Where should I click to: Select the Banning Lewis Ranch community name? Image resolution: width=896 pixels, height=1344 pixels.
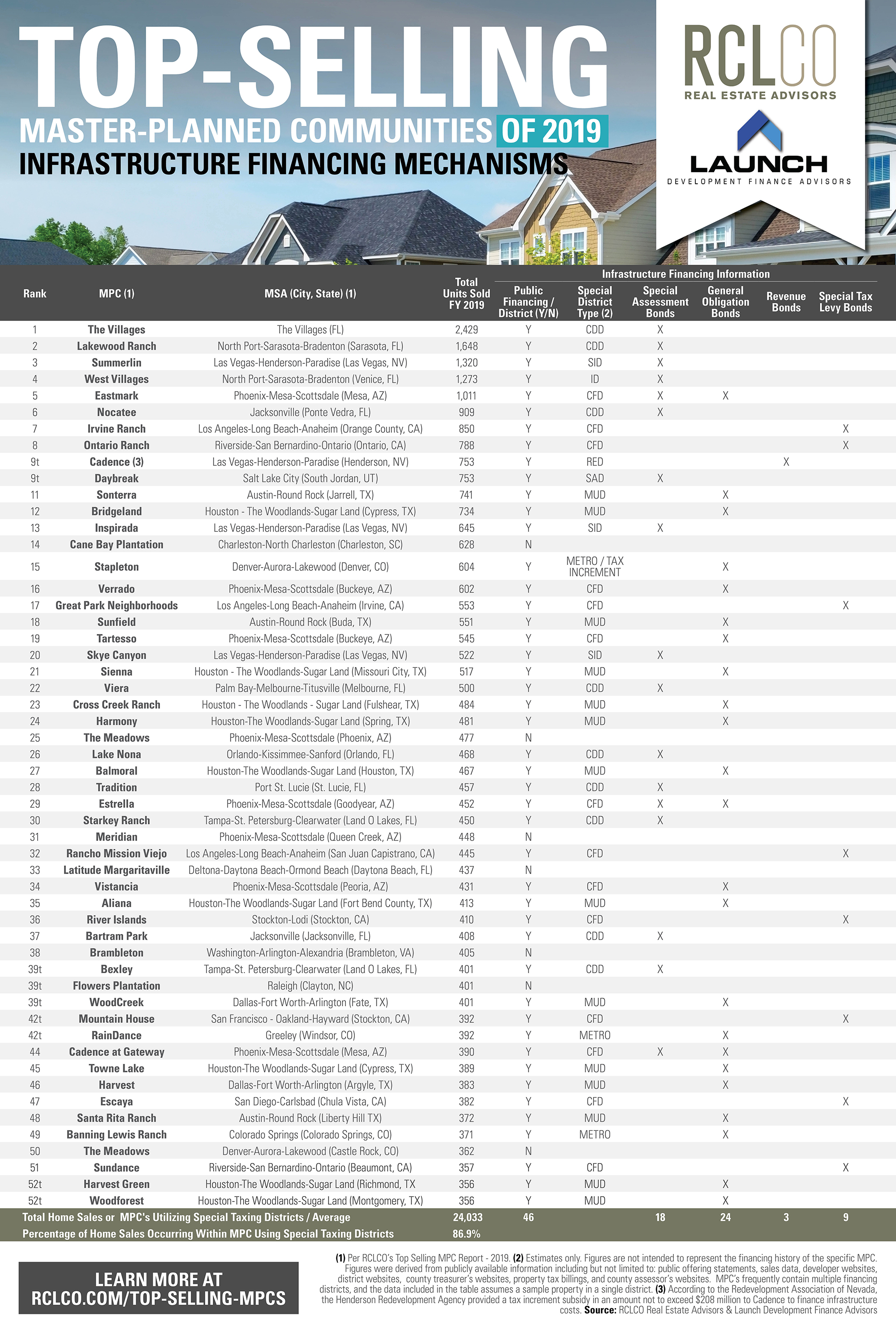coord(116,1135)
